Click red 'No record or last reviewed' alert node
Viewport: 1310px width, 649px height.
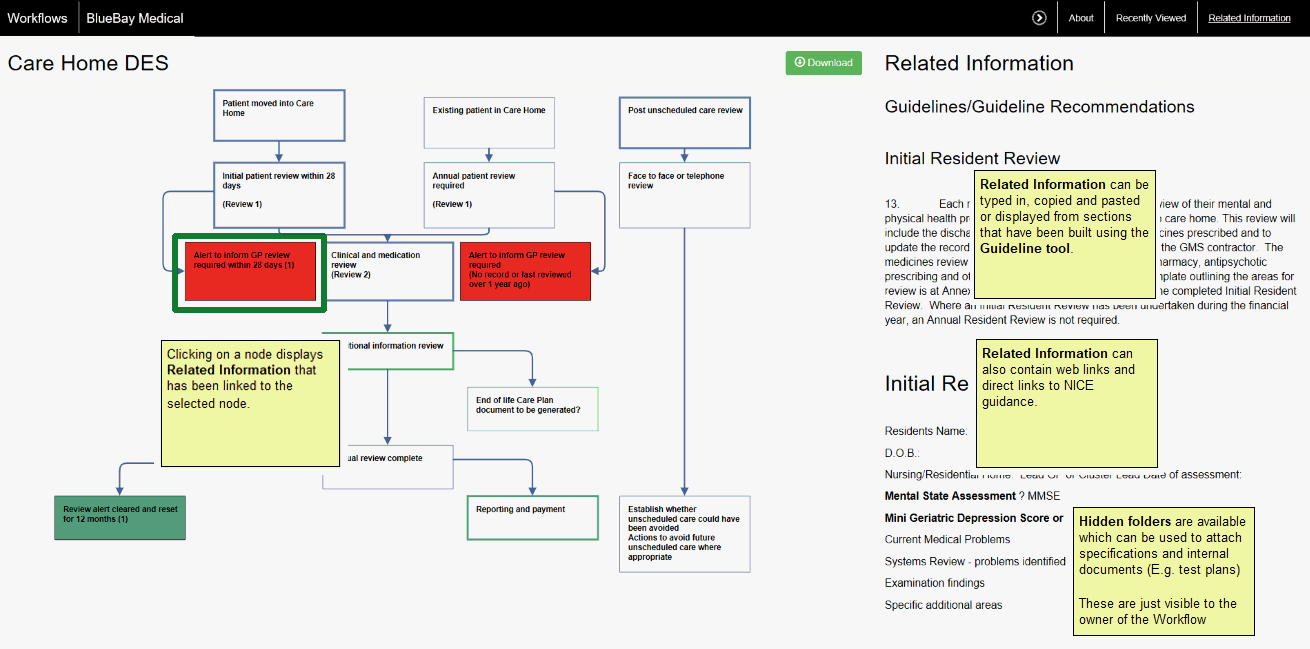(x=525, y=271)
